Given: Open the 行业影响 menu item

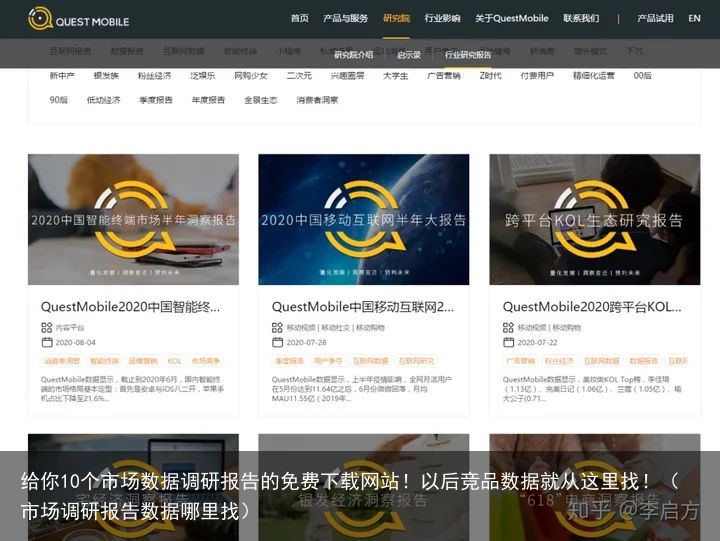Looking at the screenshot, I should click(442, 18).
